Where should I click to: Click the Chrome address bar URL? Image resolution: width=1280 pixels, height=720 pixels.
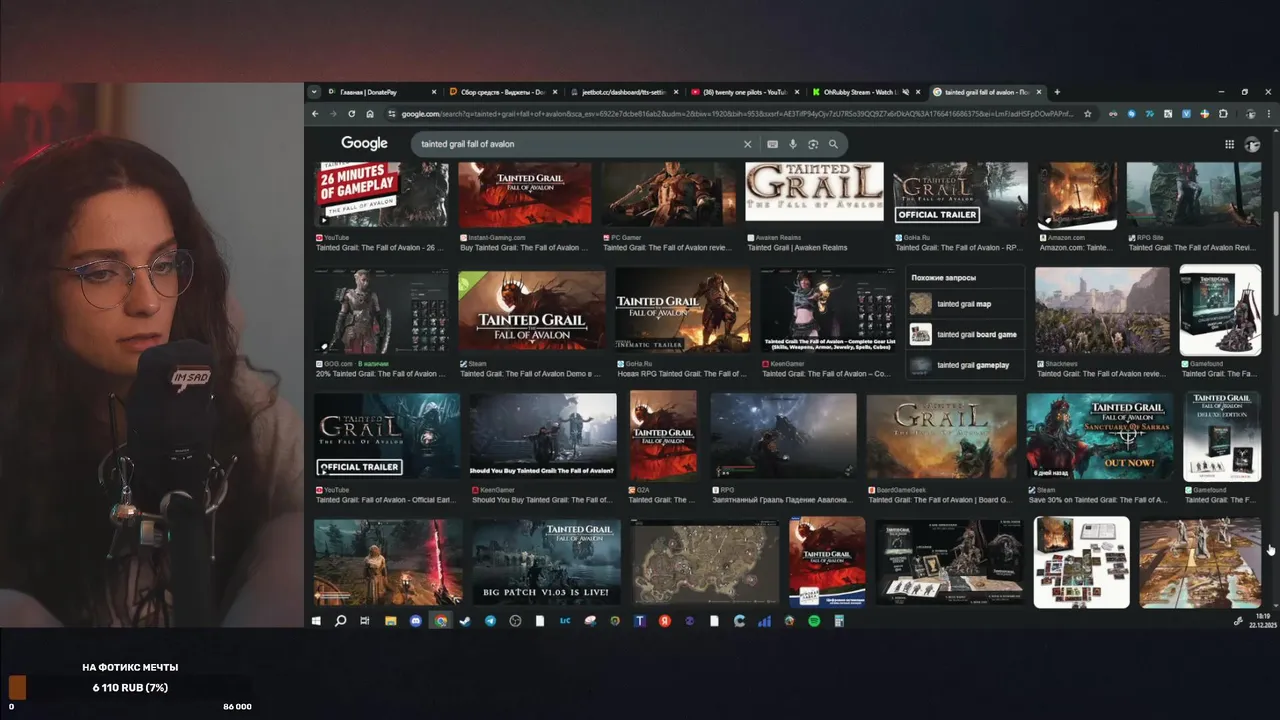click(738, 114)
